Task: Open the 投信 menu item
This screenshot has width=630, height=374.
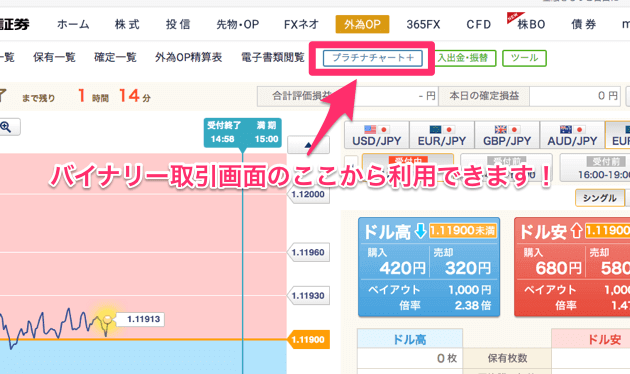Action: coord(178,25)
